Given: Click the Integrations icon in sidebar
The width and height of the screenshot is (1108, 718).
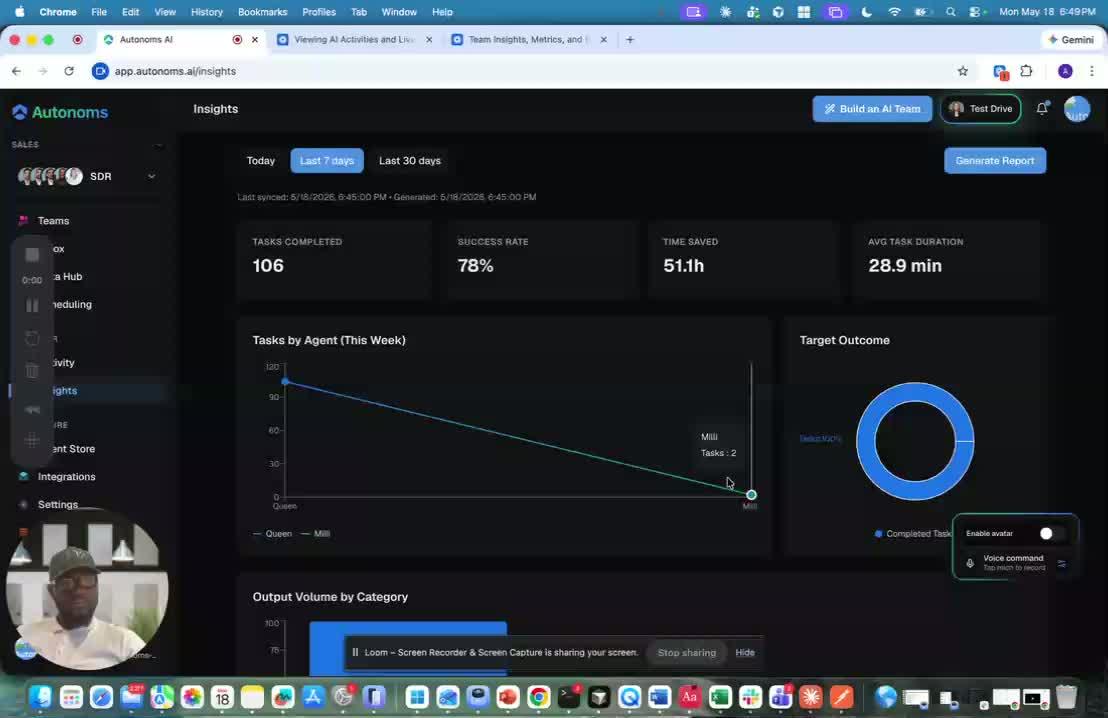Looking at the screenshot, I should [x=23, y=476].
